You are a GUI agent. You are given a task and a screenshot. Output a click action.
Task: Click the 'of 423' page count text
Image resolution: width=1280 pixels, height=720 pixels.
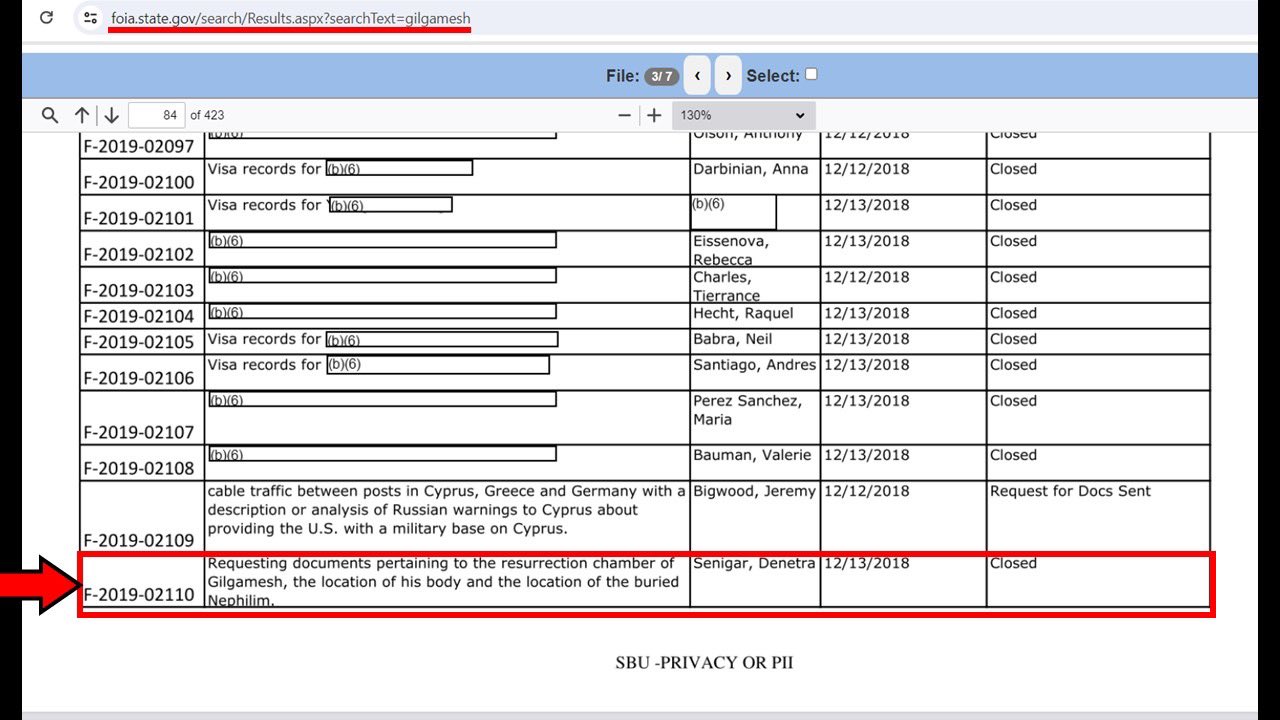pyautogui.click(x=207, y=115)
